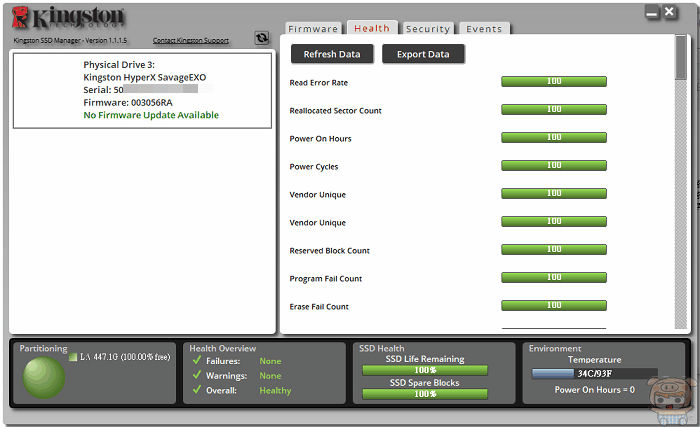This screenshot has width=700, height=427.
Task: Open the Security tab
Action: [x=428, y=29]
